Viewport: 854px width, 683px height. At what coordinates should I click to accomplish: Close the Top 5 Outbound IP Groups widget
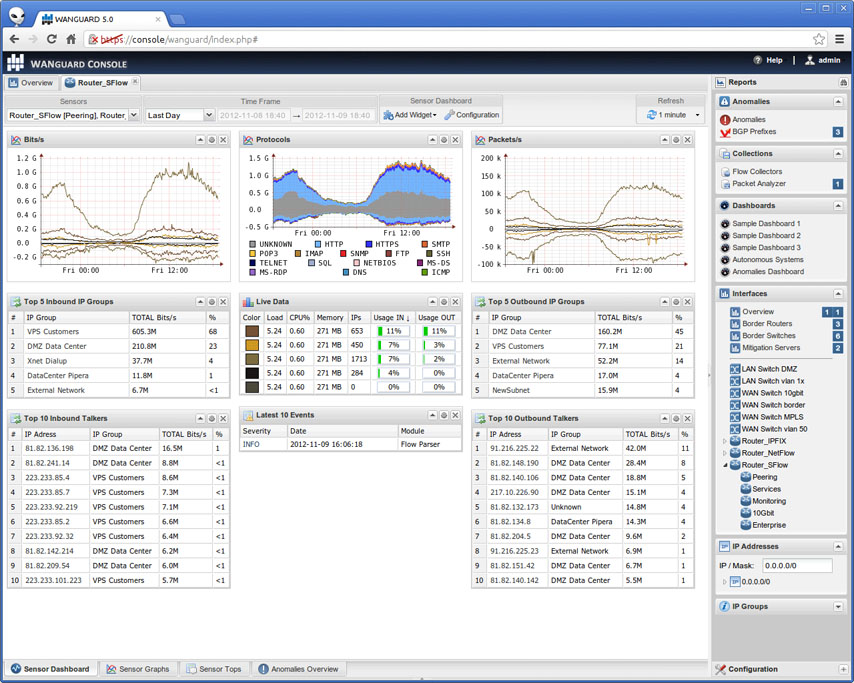pyautogui.click(x=688, y=302)
